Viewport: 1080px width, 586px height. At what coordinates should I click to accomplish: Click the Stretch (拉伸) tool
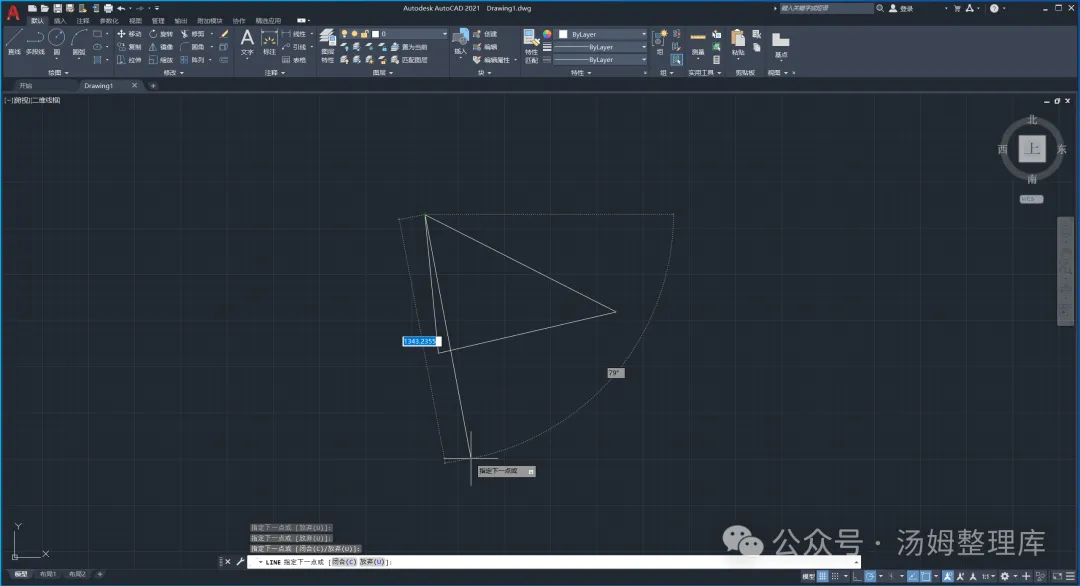click(128, 60)
